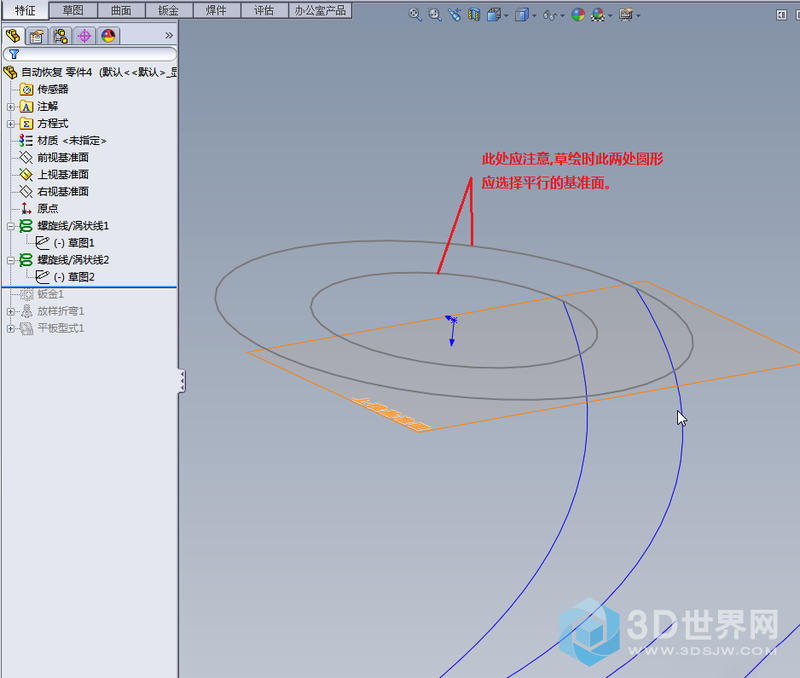The height and width of the screenshot is (678, 800).
Task: Select 草图2 under 螺旋线/涡状线2
Action: pyautogui.click(x=73, y=277)
